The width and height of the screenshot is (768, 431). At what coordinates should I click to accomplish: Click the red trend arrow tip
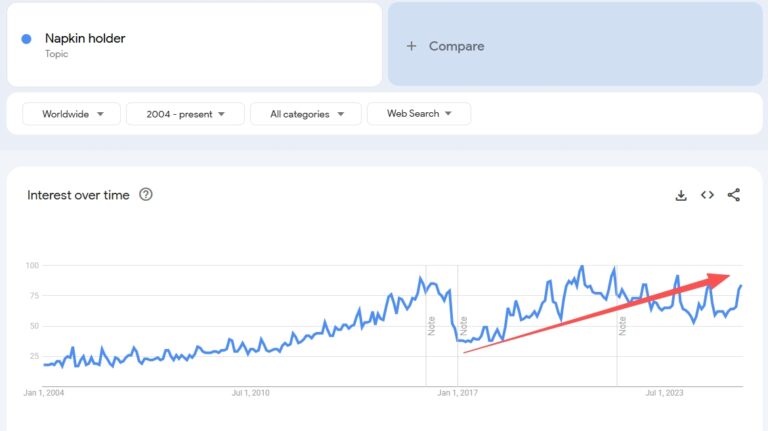click(728, 277)
